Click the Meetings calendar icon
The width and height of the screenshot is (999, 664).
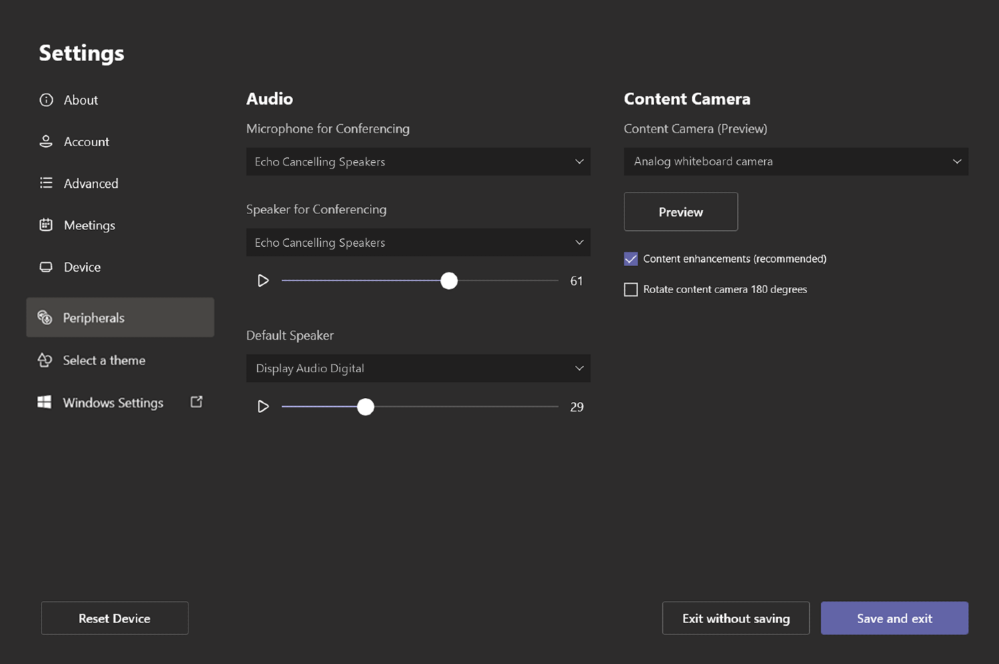[x=46, y=225]
